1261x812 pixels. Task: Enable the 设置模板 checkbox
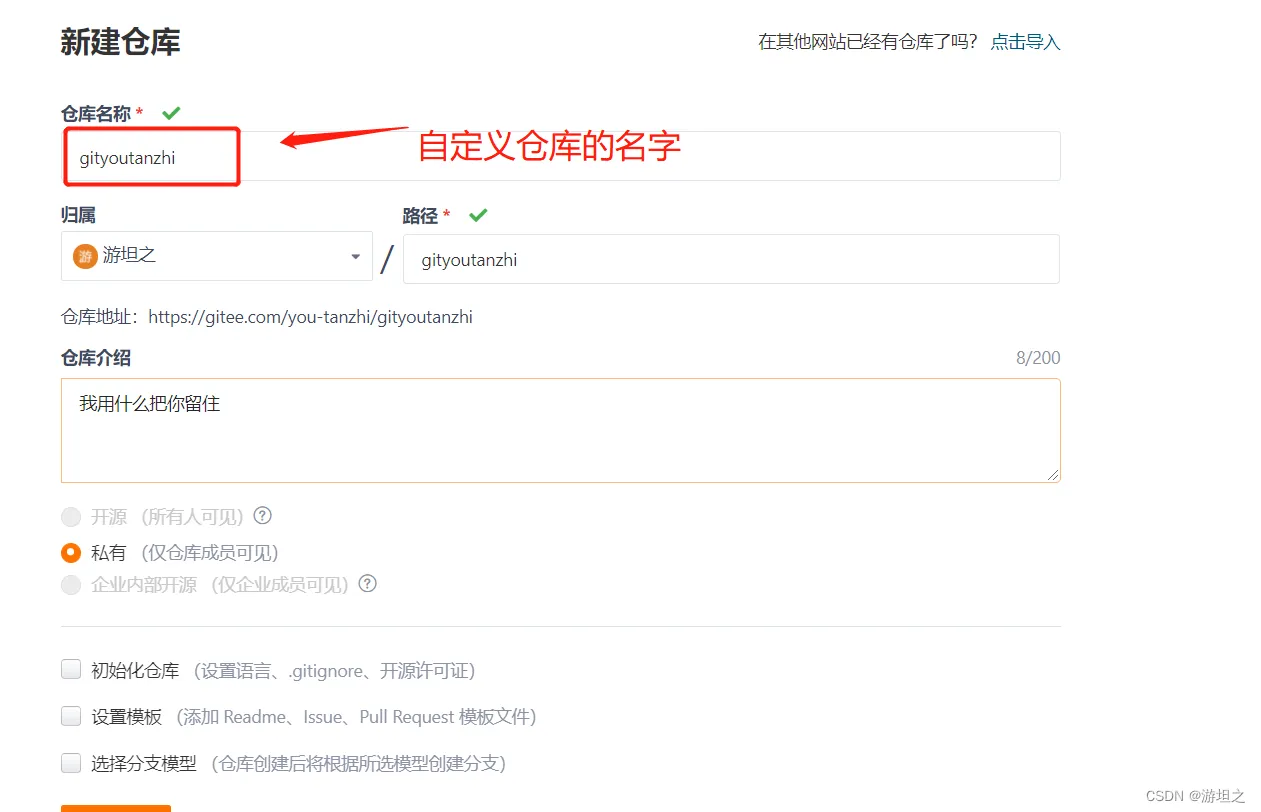click(71, 716)
